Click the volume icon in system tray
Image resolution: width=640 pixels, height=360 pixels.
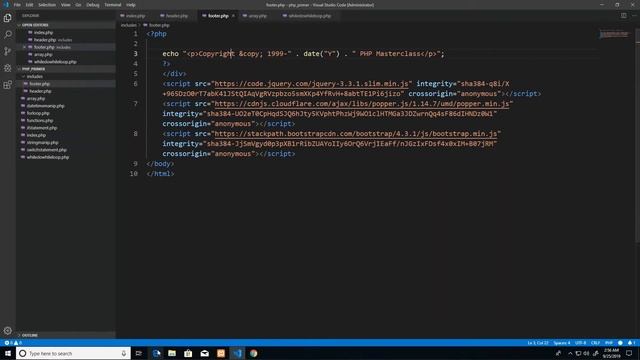587,353
